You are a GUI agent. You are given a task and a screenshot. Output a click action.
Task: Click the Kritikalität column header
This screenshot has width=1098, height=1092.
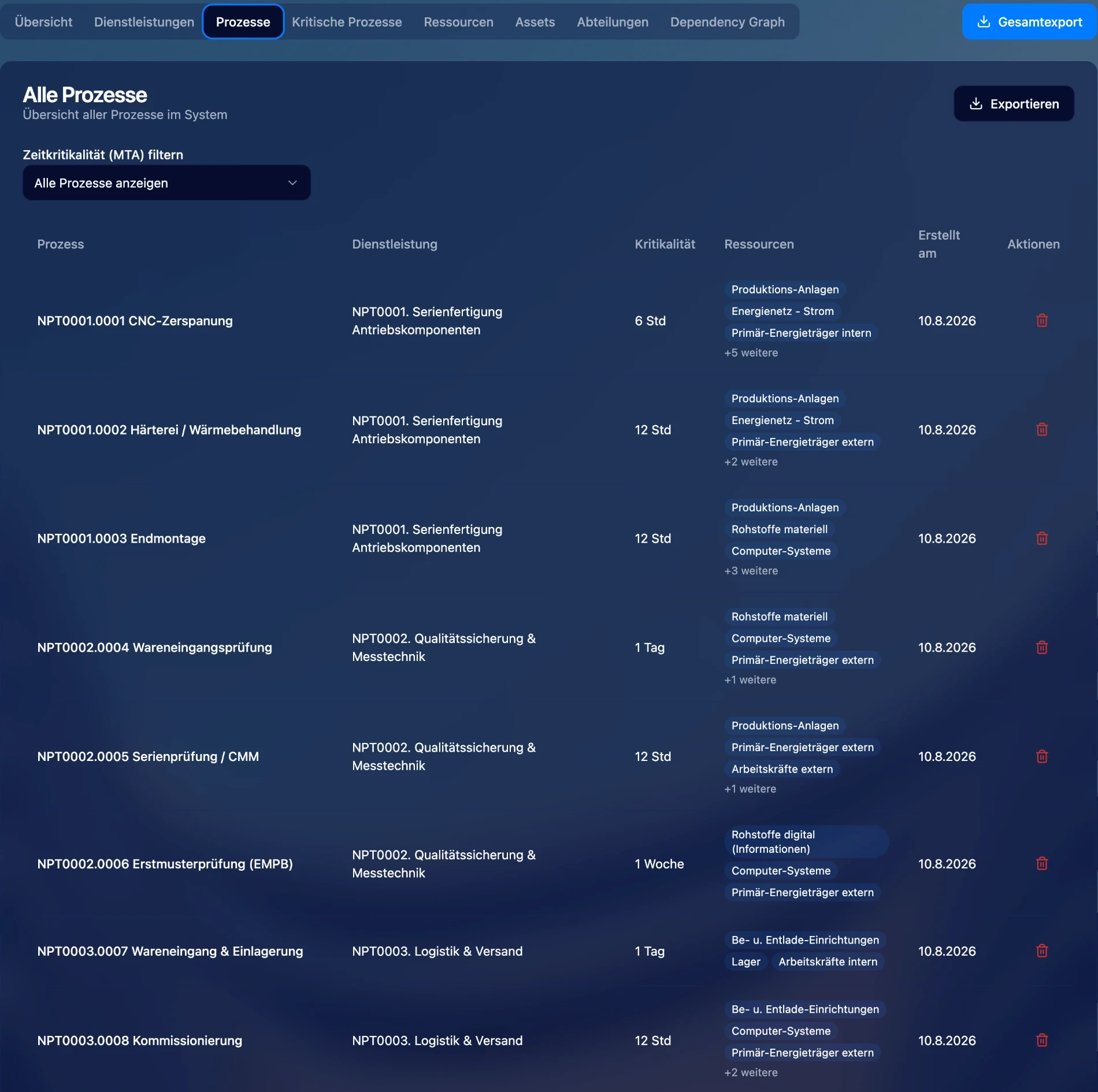[x=665, y=244]
